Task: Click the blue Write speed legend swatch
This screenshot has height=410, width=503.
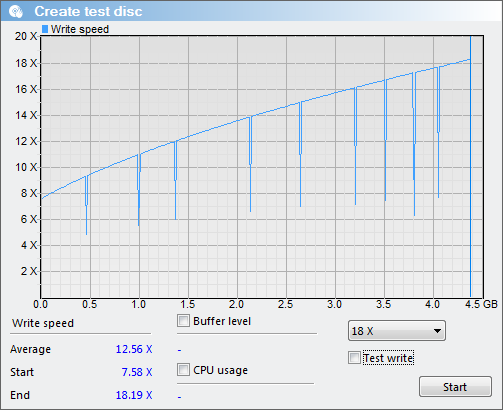Action: tap(45, 29)
